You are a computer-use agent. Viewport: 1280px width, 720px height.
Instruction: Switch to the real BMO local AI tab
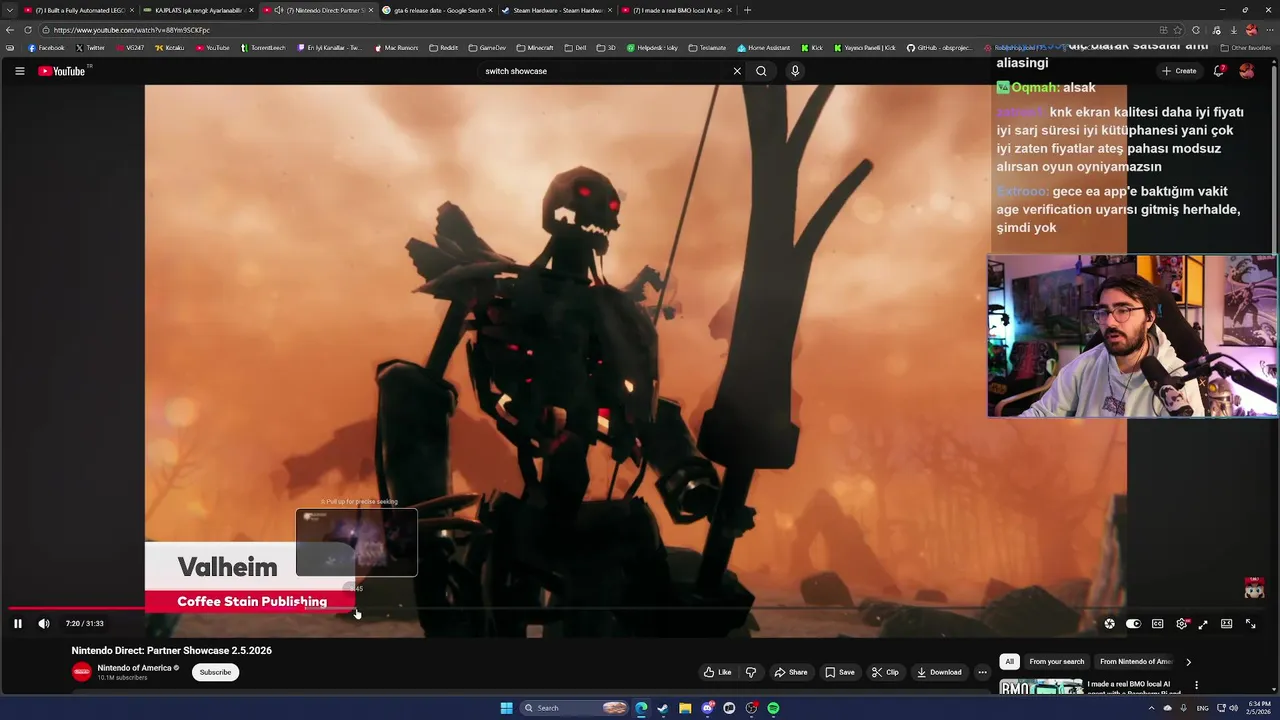(675, 10)
